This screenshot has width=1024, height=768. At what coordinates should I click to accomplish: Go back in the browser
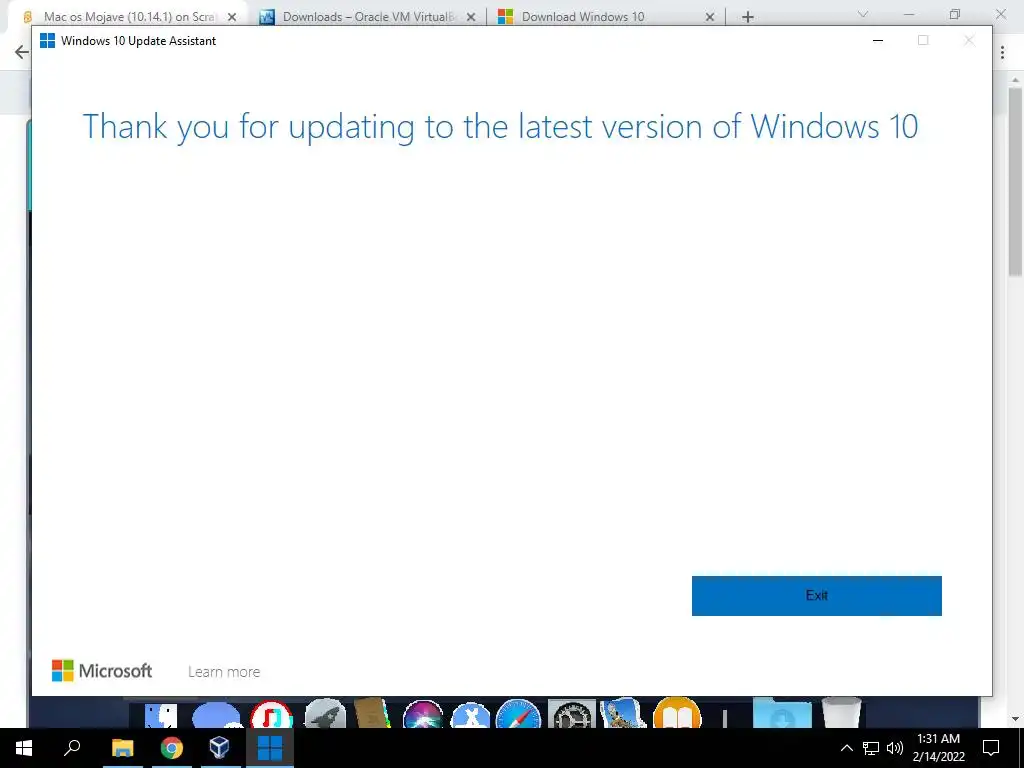click(x=22, y=52)
